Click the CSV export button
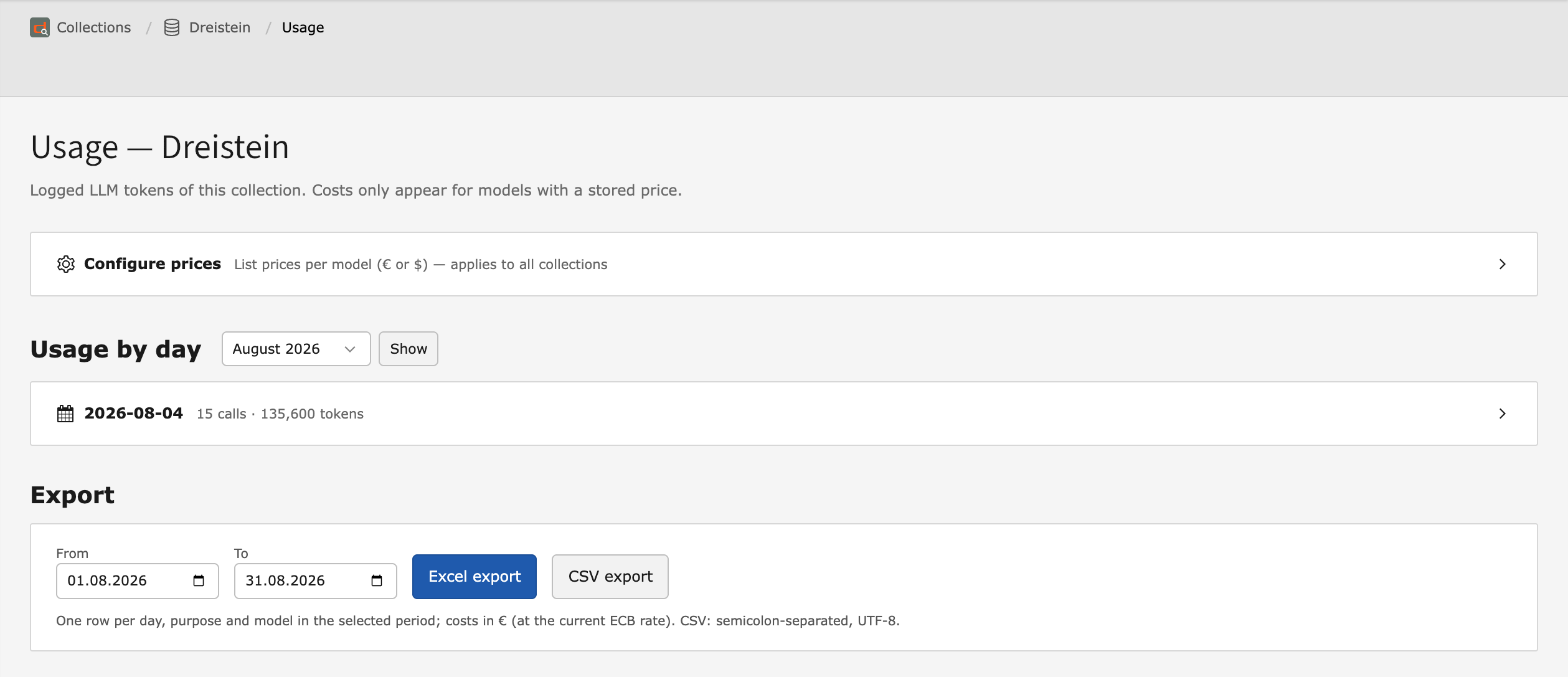1568x677 pixels. pyautogui.click(x=610, y=577)
